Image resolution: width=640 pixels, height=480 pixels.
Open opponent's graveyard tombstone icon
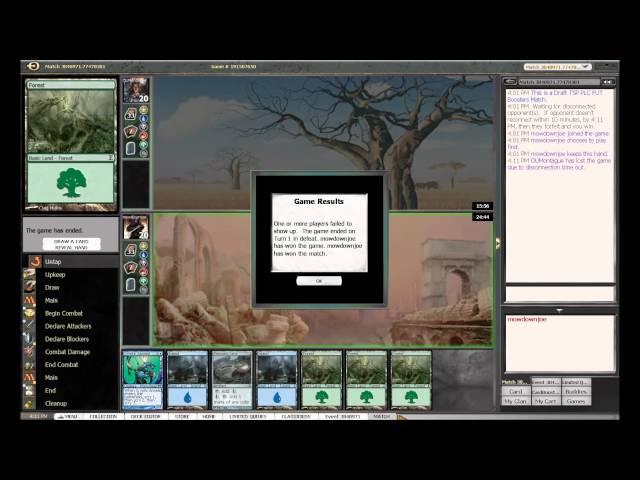(x=131, y=148)
